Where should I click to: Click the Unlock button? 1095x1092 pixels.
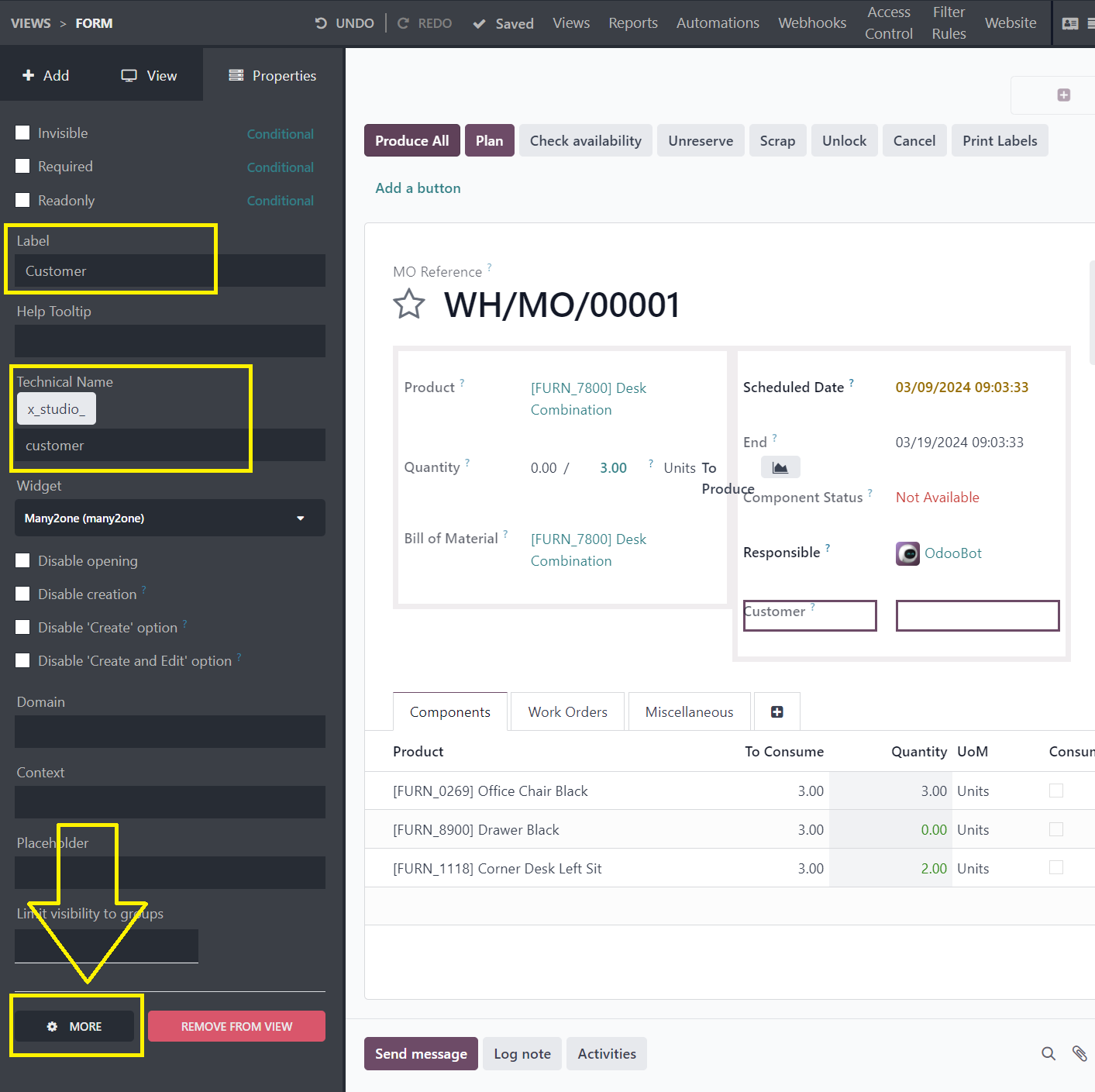pyautogui.click(x=845, y=140)
